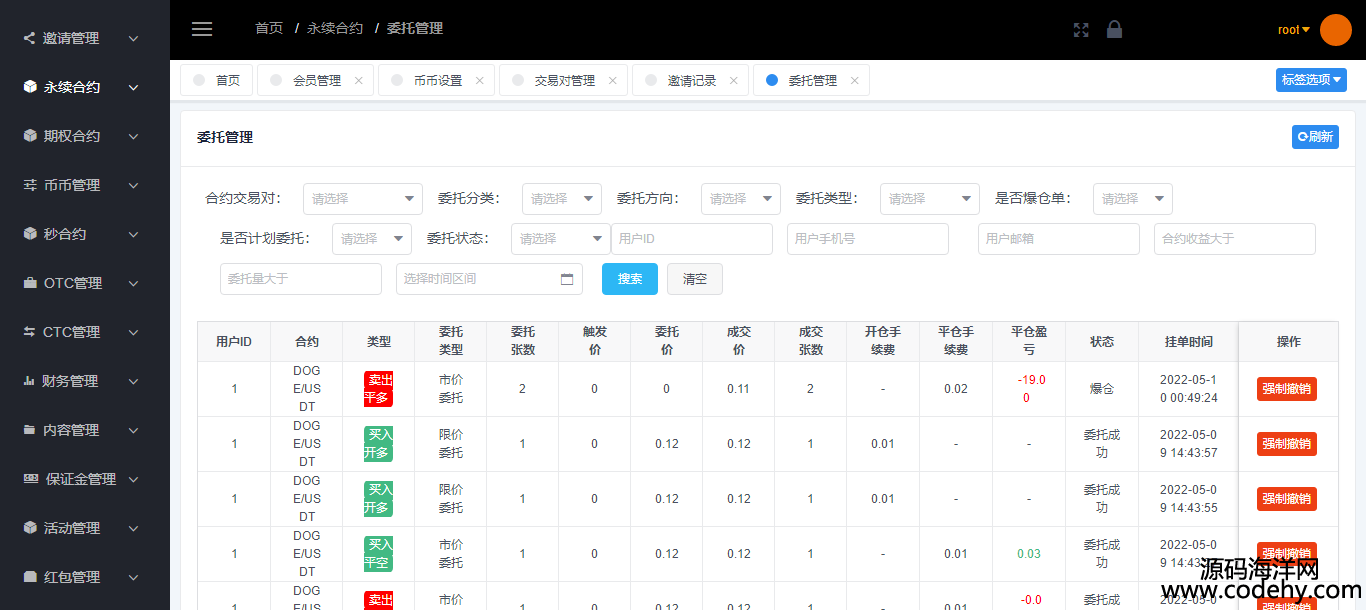Click the 永续合约 breadcrumb link
The height and width of the screenshot is (610, 1366).
tap(335, 29)
